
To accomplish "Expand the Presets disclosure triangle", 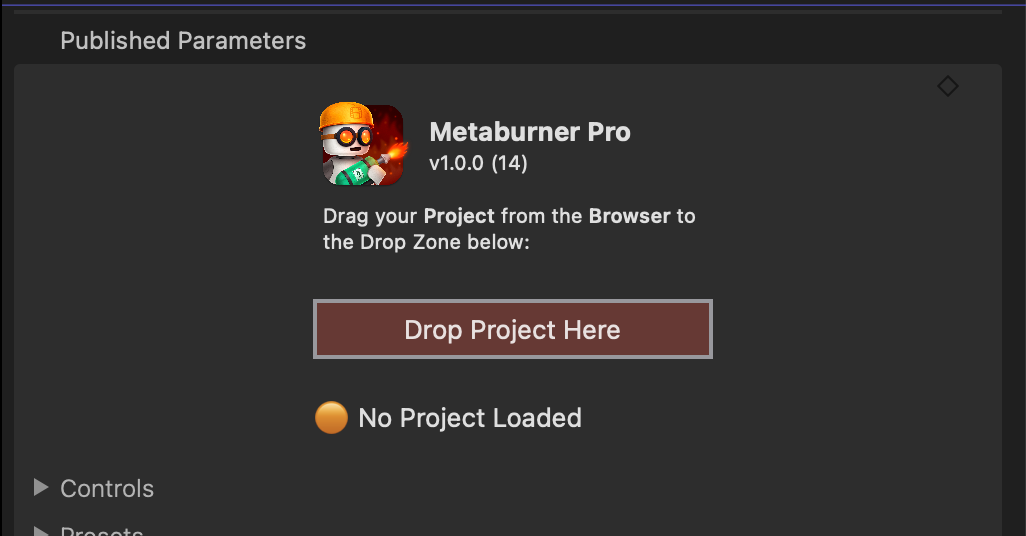I will coord(41,531).
